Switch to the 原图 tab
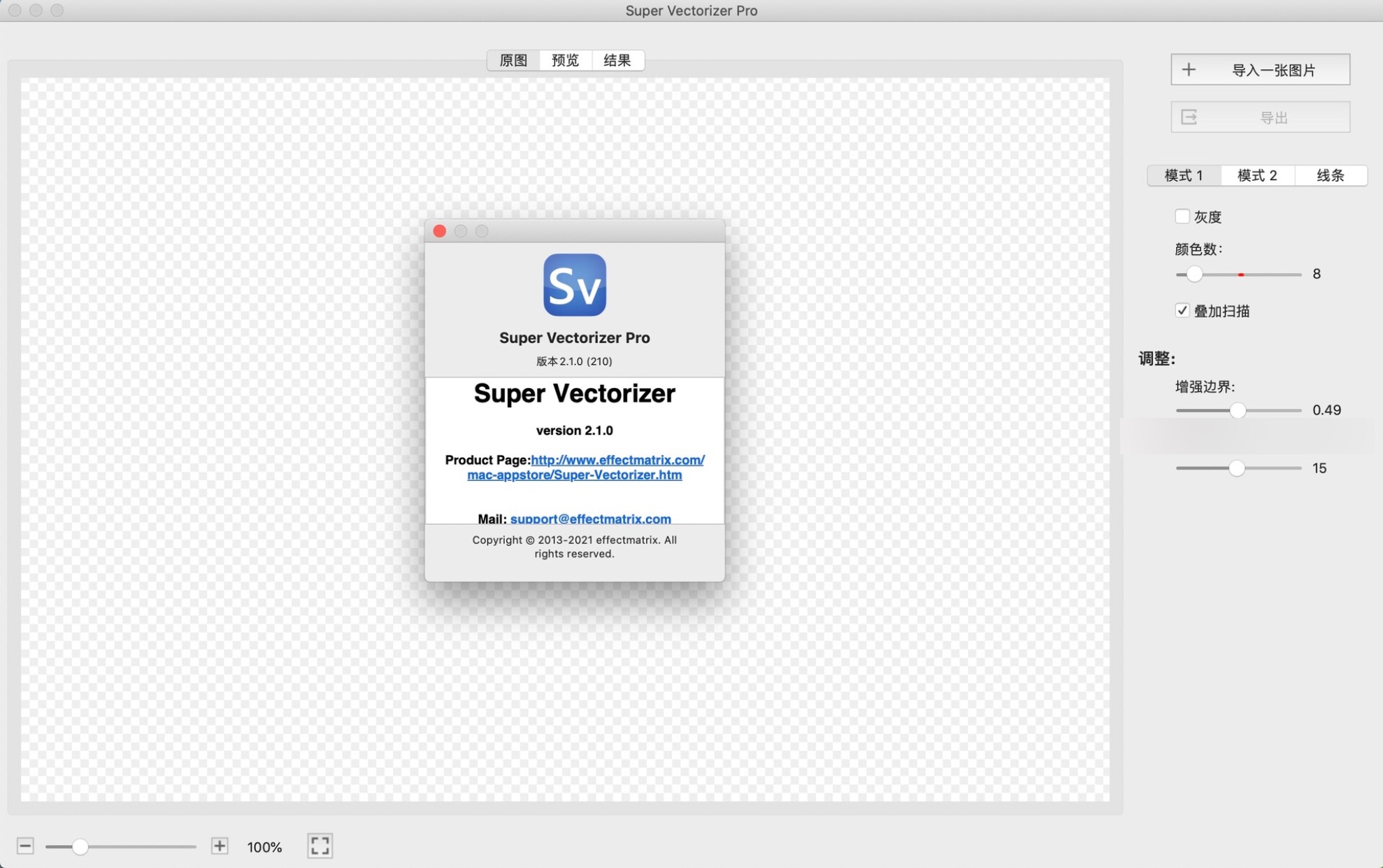The image size is (1383, 868). [513, 61]
